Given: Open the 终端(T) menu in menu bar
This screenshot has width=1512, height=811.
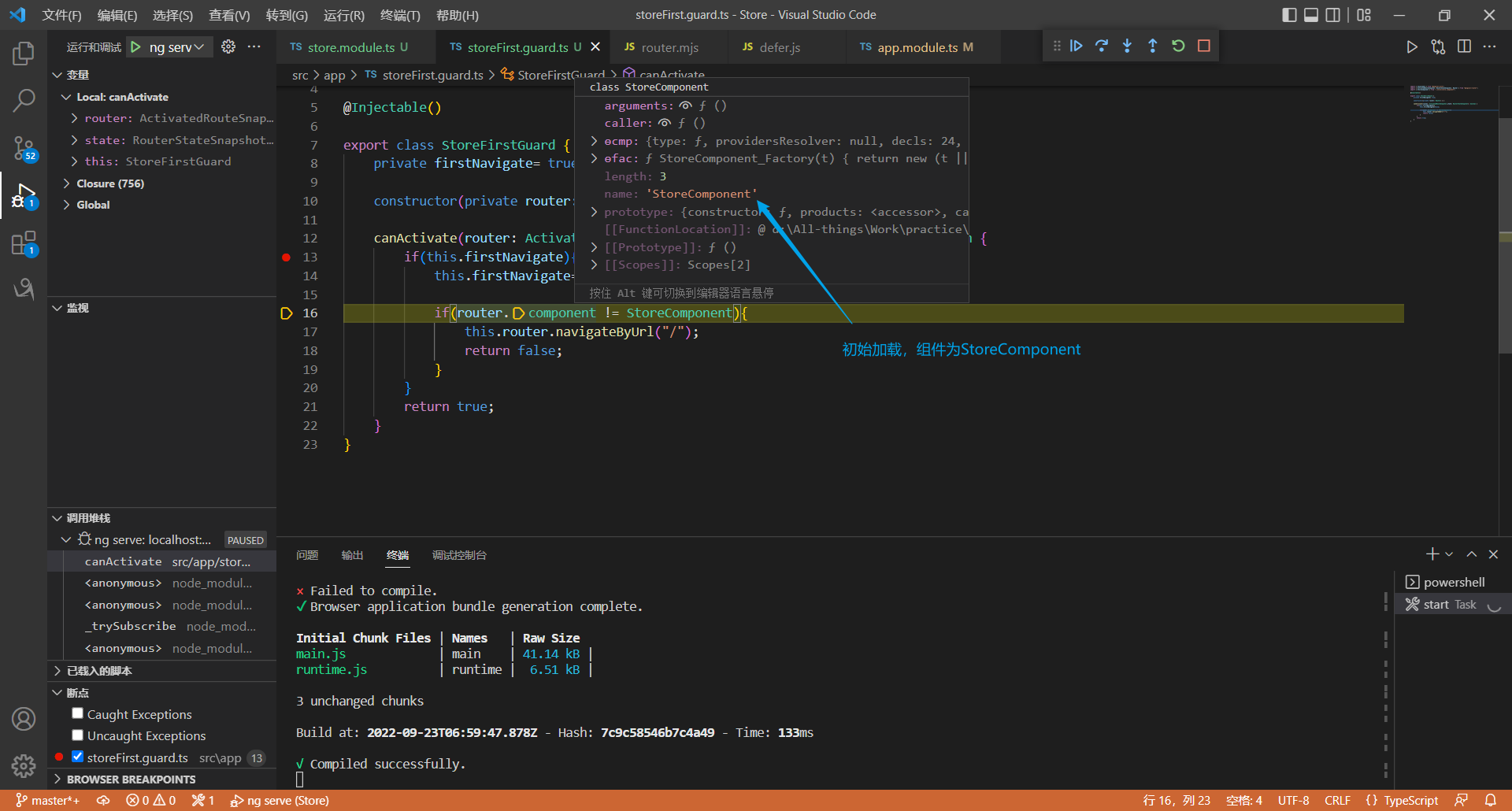Looking at the screenshot, I should click(400, 15).
